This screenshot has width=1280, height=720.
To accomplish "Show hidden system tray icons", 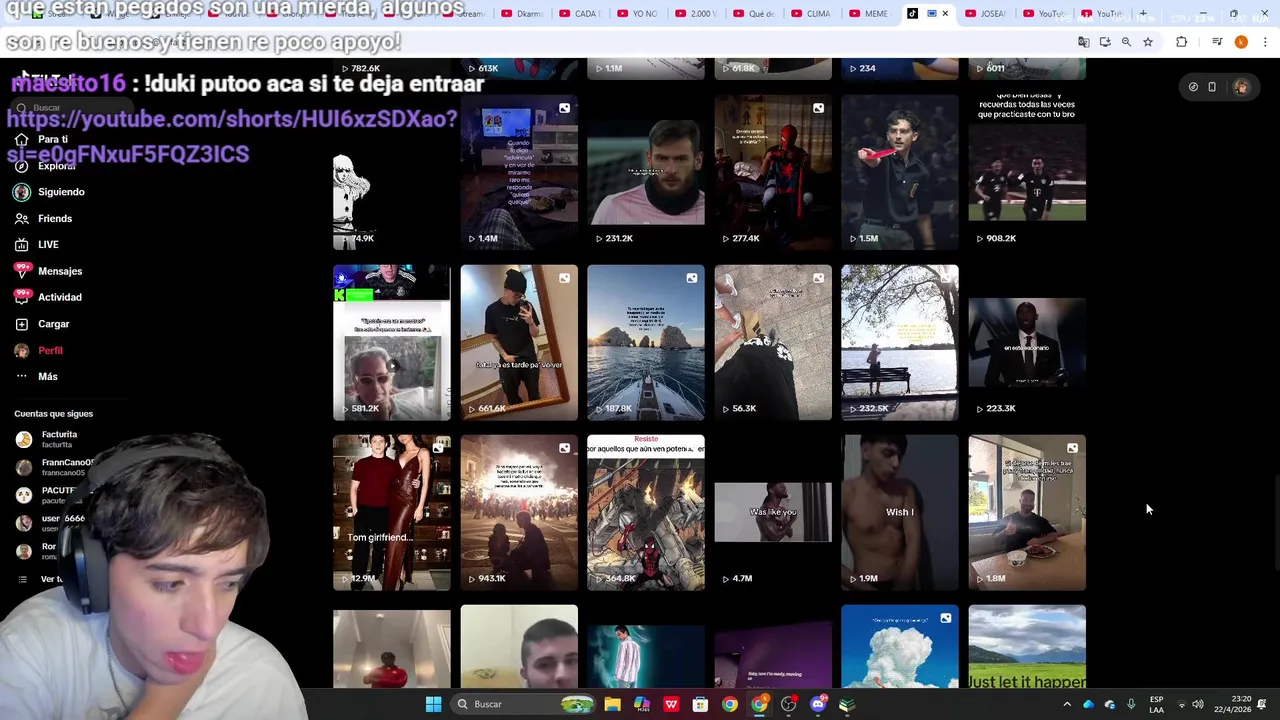I will [x=1067, y=704].
